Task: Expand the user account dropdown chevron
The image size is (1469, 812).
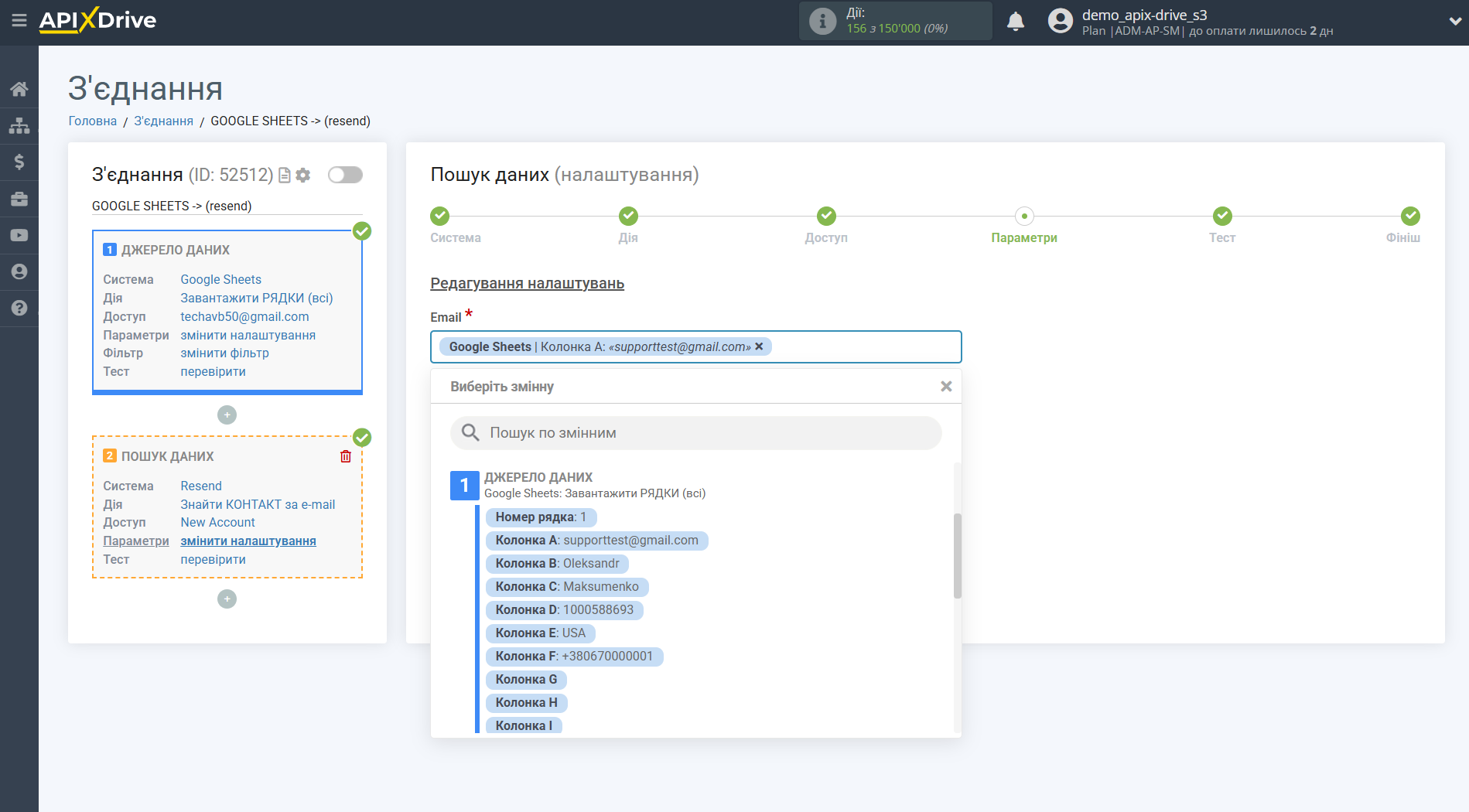Action: click(x=1454, y=22)
